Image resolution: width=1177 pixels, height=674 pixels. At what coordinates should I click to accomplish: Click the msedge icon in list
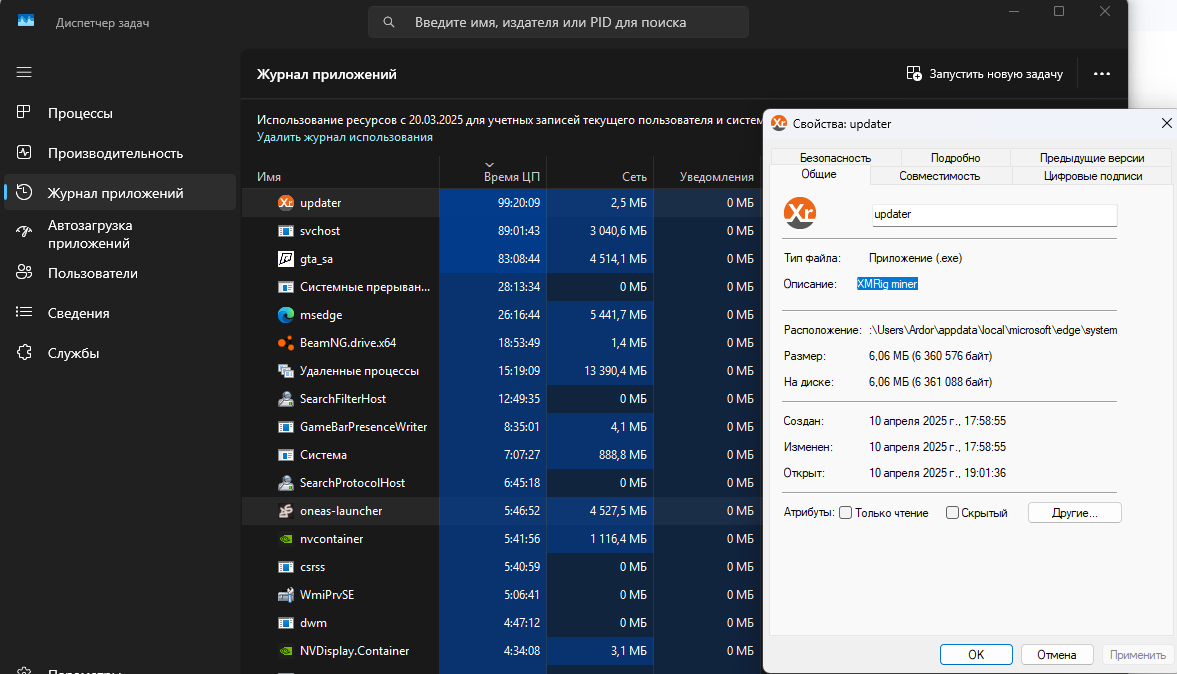click(285, 315)
